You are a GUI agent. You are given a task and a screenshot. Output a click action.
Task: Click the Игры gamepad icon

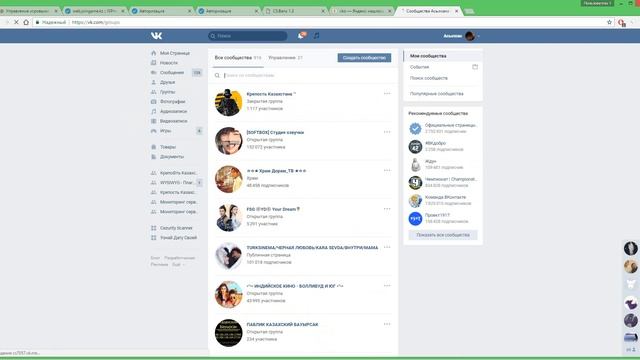point(153,131)
